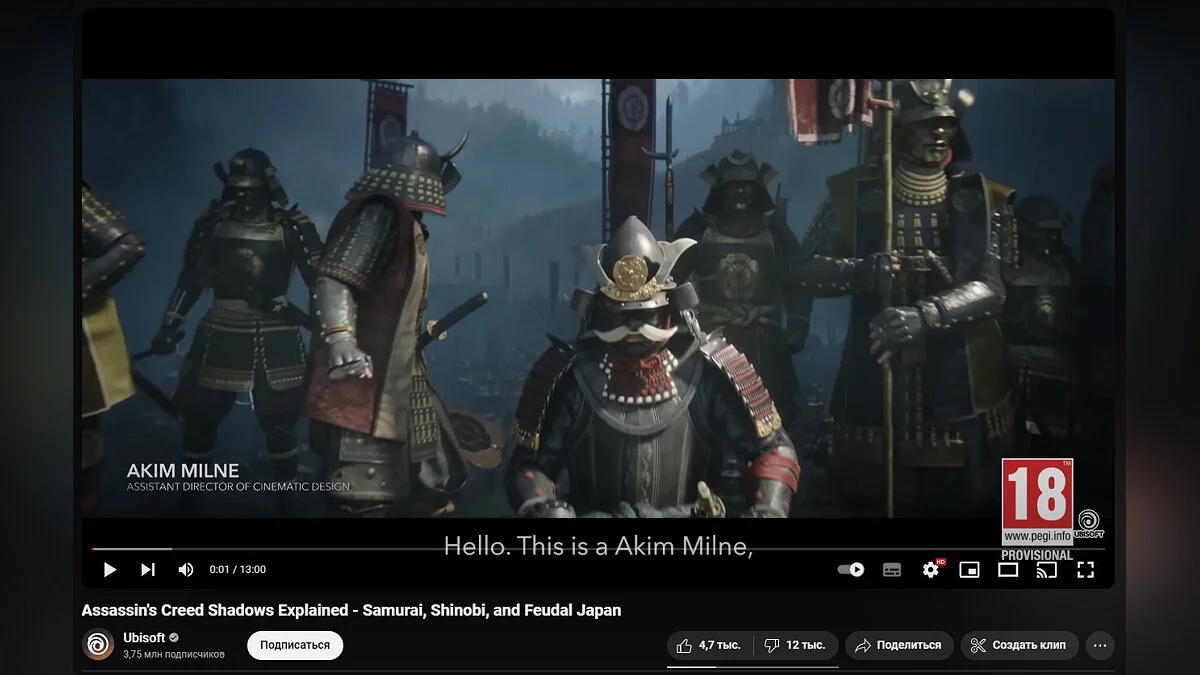Switch to miniplayer mode
The image size is (1200, 675).
(x=969, y=569)
